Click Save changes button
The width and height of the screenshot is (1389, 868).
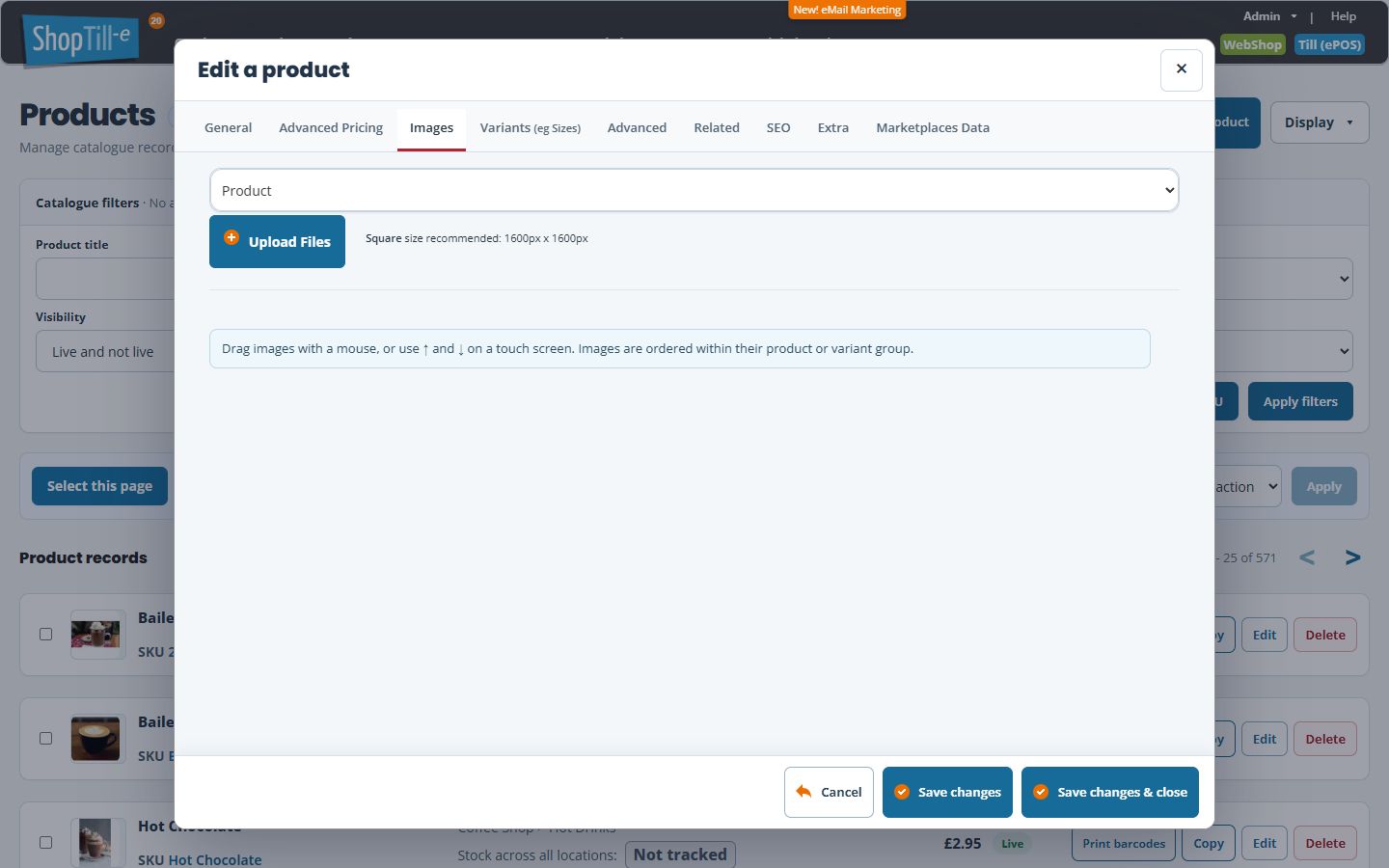[x=947, y=792]
